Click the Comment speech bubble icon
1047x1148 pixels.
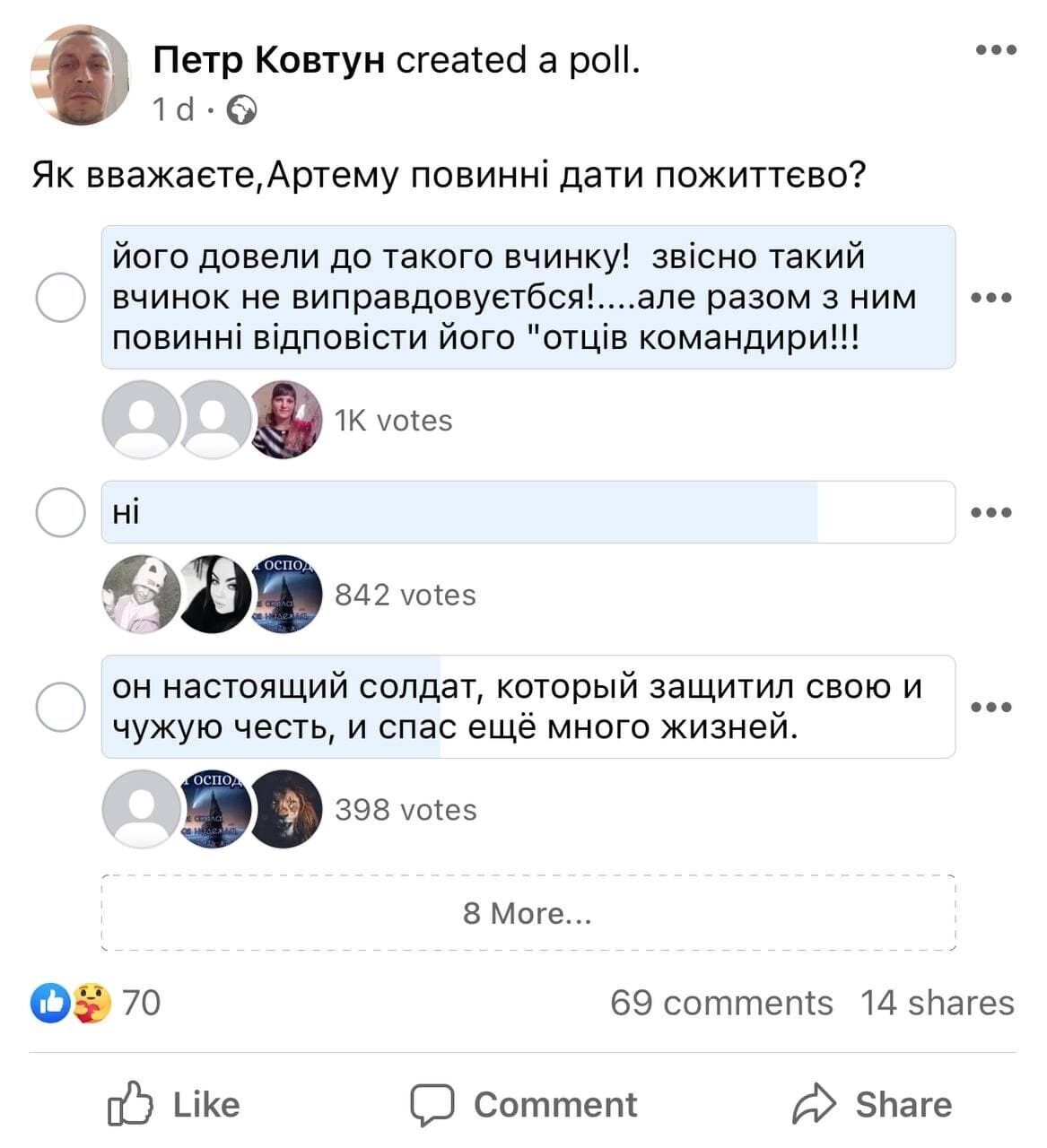[432, 1104]
